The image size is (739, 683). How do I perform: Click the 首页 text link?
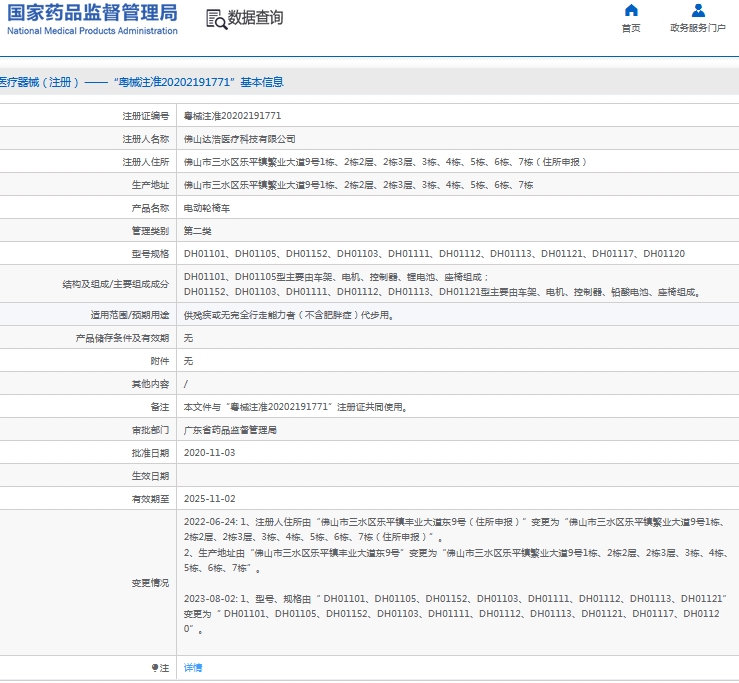click(x=631, y=28)
